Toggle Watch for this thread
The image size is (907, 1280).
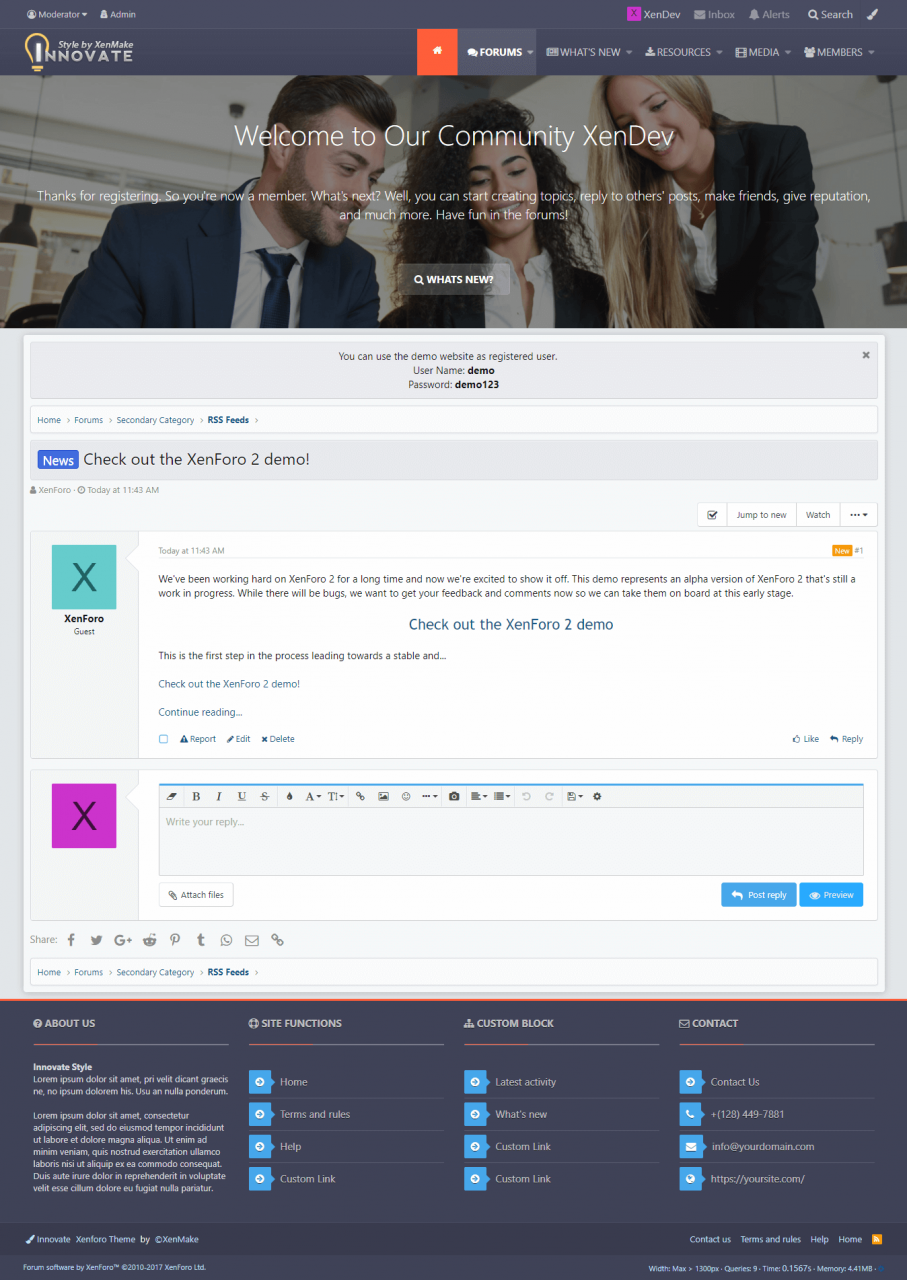[818, 515]
